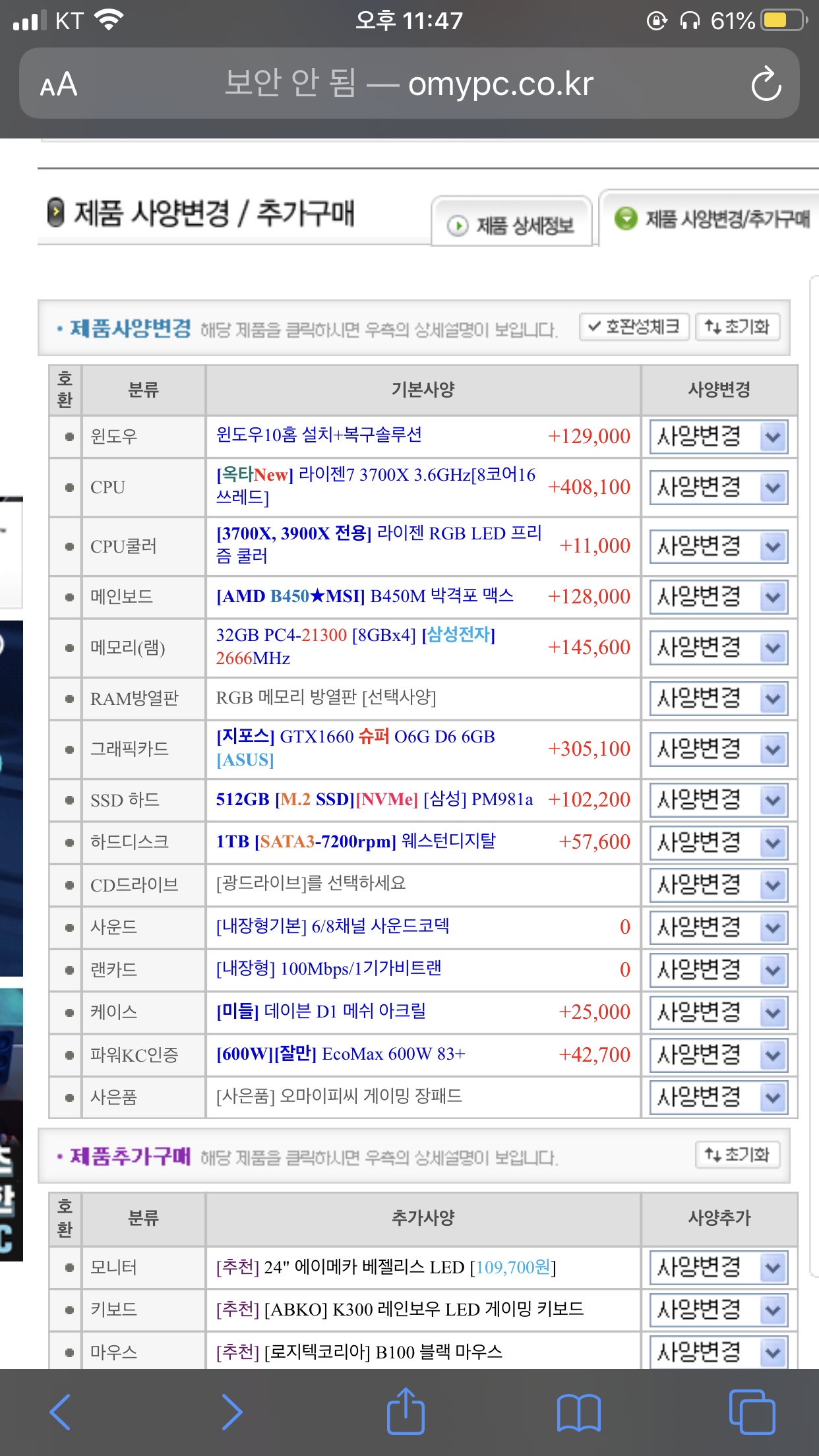
Task: Open 사양변경 dropdown for CPU쿨러 row
Action: coord(719,546)
